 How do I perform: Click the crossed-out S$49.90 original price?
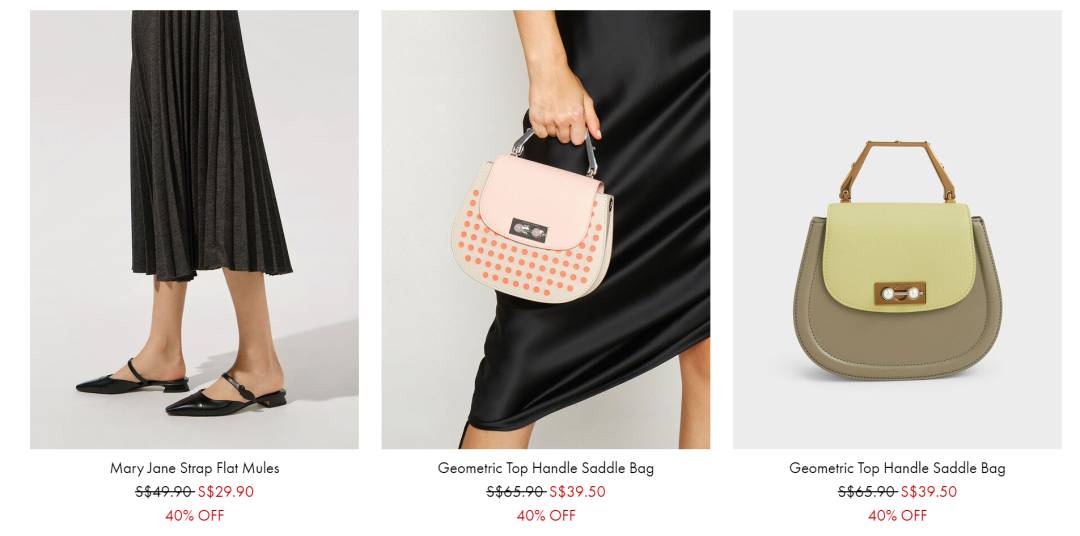[x=164, y=492]
